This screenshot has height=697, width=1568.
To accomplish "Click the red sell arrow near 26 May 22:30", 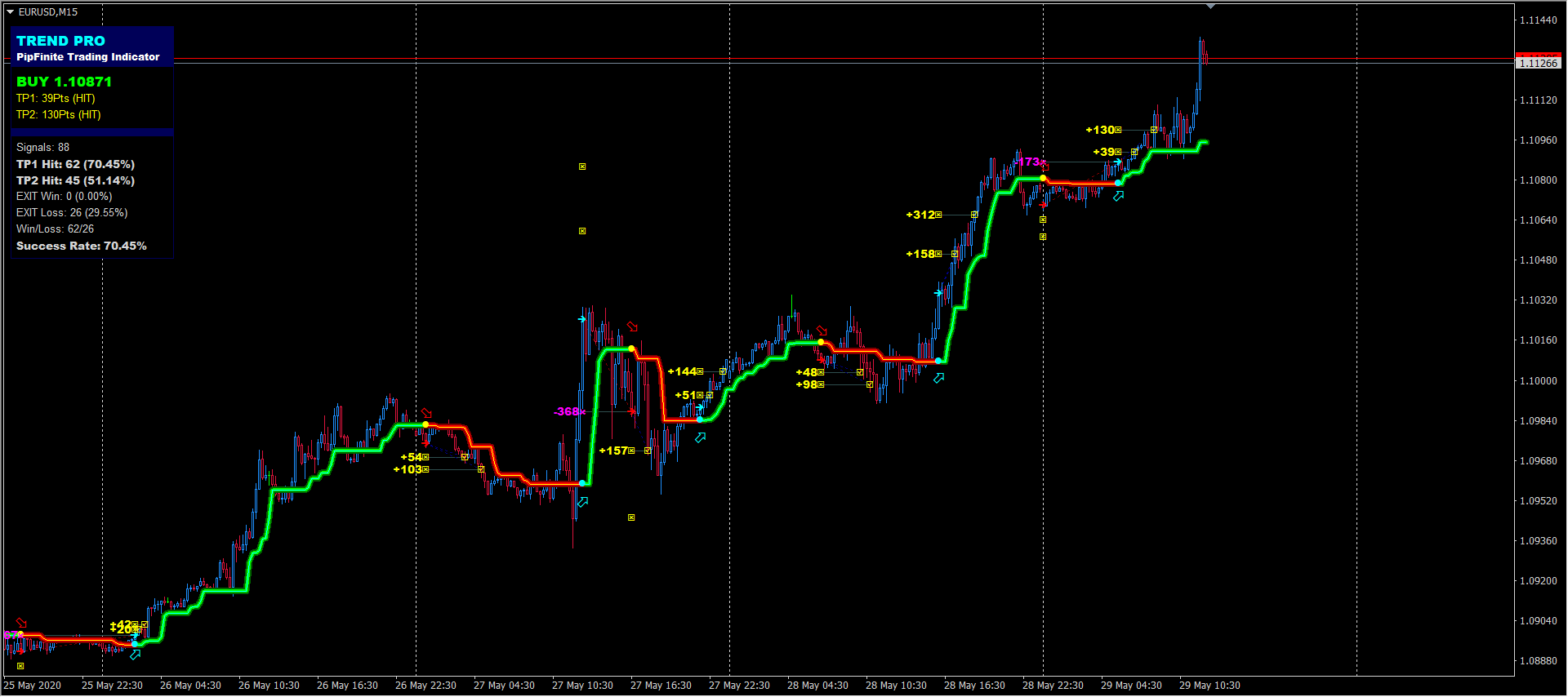I will pos(426,413).
